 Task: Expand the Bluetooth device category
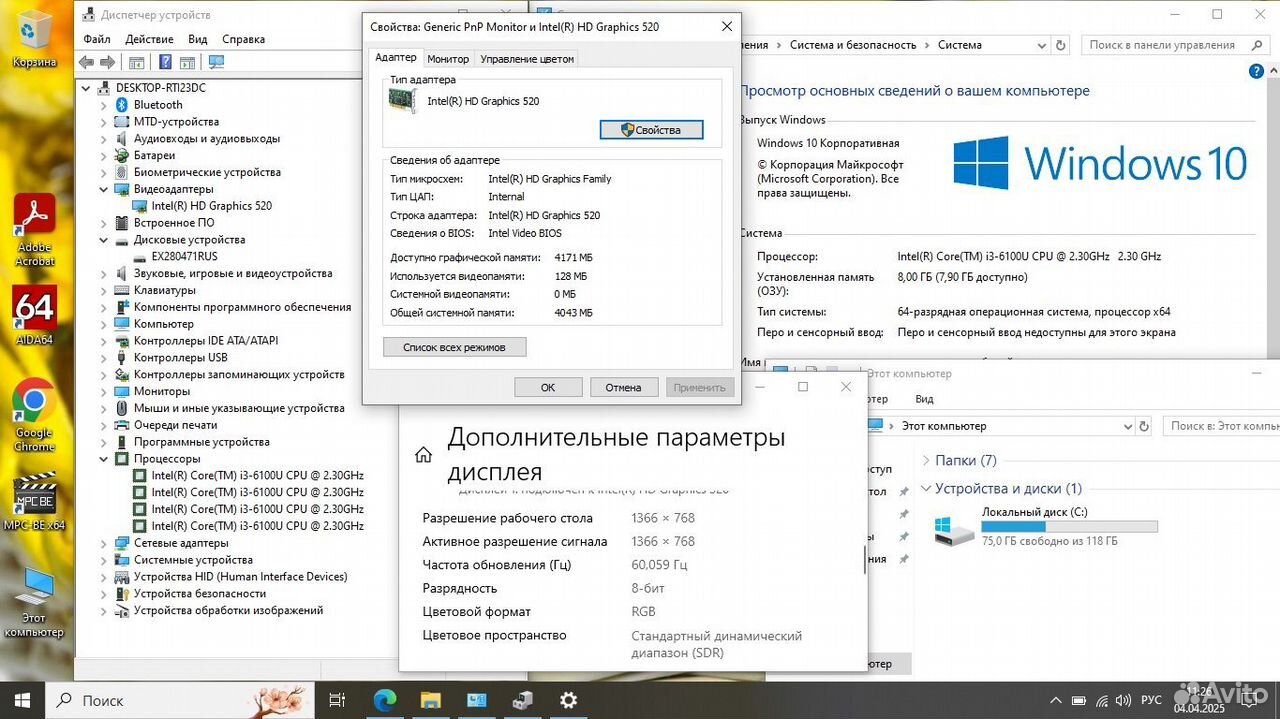click(x=104, y=105)
